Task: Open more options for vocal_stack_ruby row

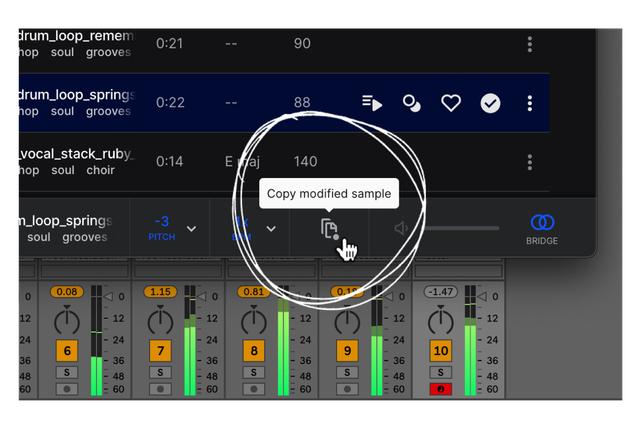Action: click(x=529, y=162)
